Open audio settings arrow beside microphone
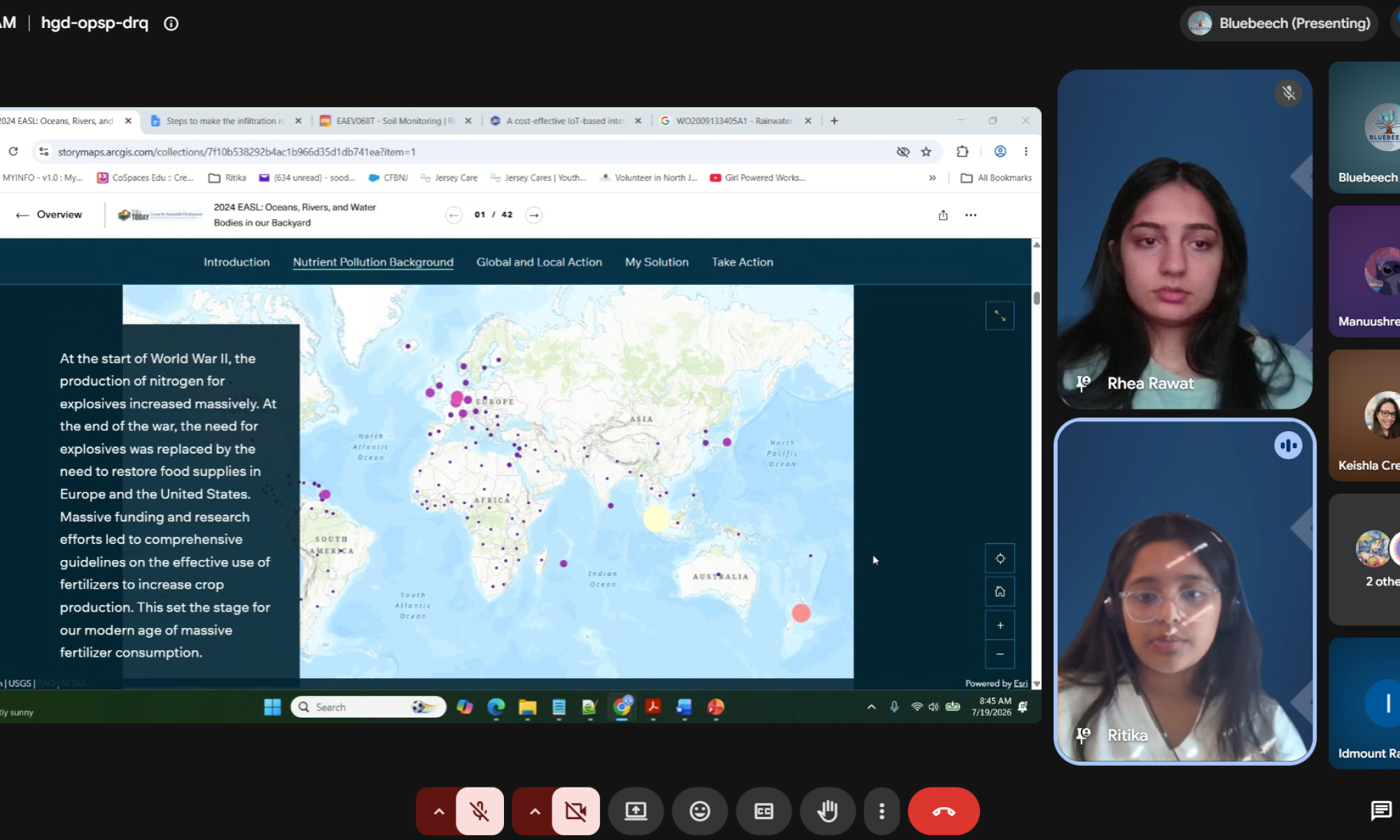Screen dimensions: 1400x840 click(x=438, y=811)
